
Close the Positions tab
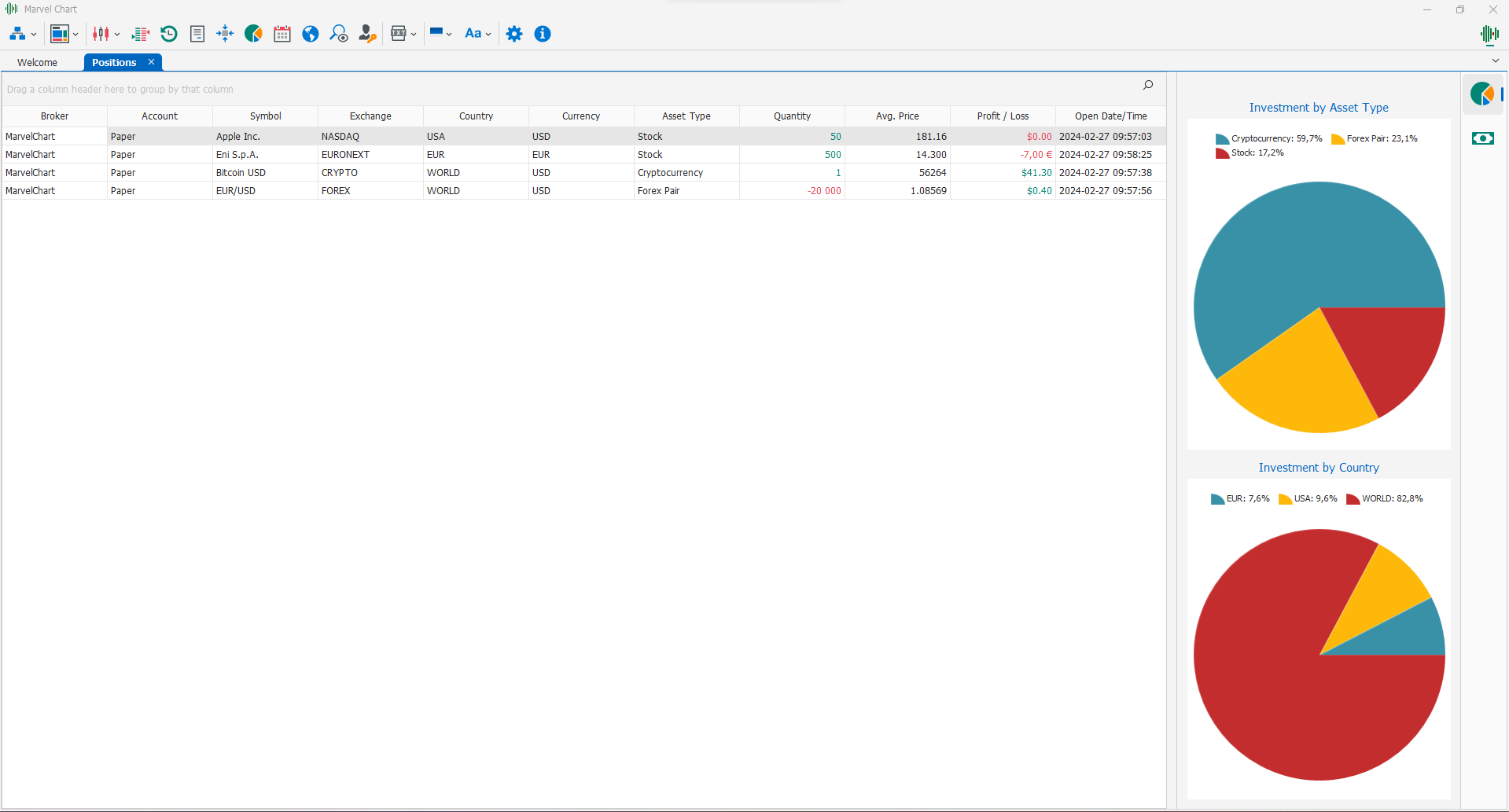pos(151,62)
